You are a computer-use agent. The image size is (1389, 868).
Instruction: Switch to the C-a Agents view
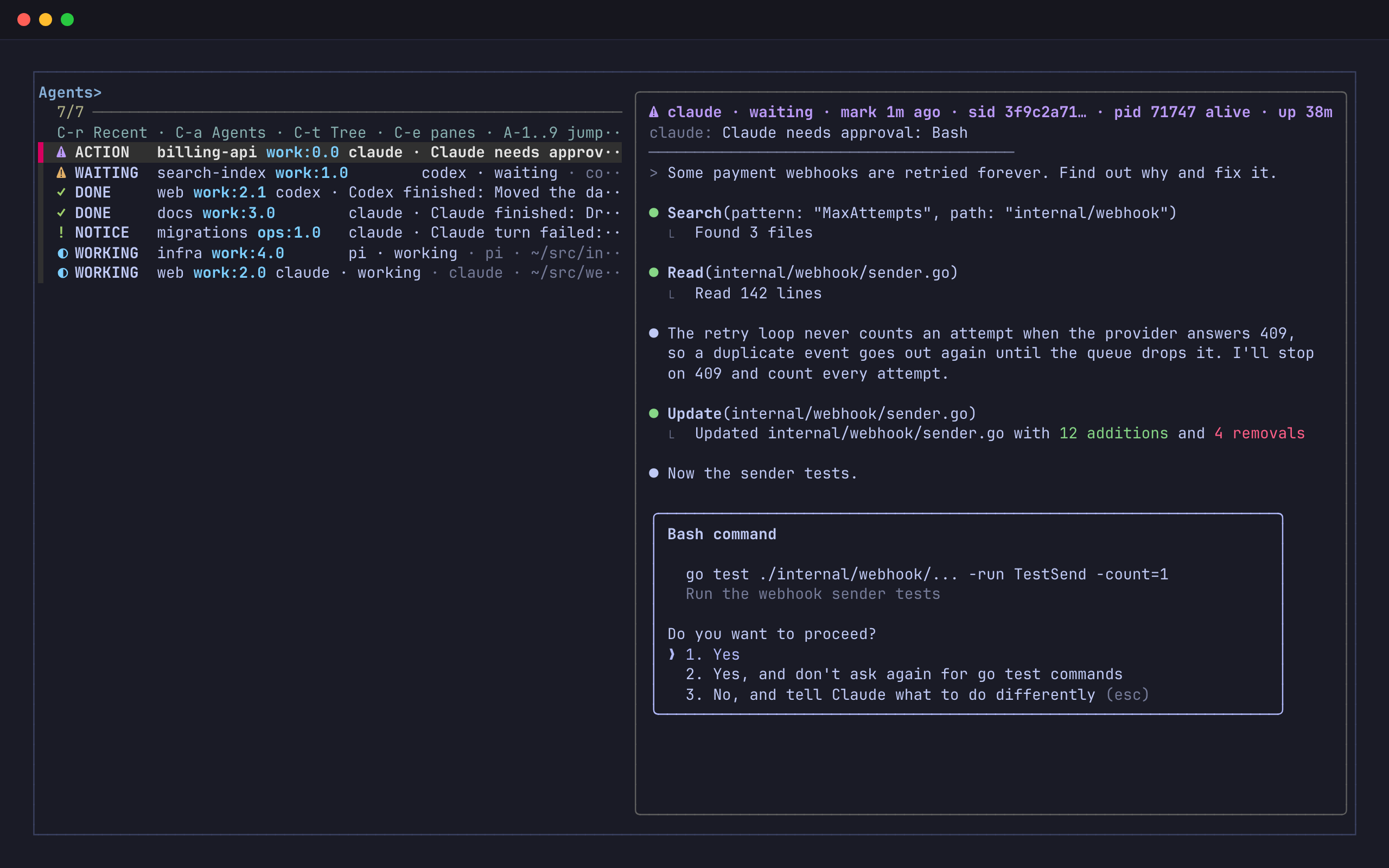click(x=221, y=132)
